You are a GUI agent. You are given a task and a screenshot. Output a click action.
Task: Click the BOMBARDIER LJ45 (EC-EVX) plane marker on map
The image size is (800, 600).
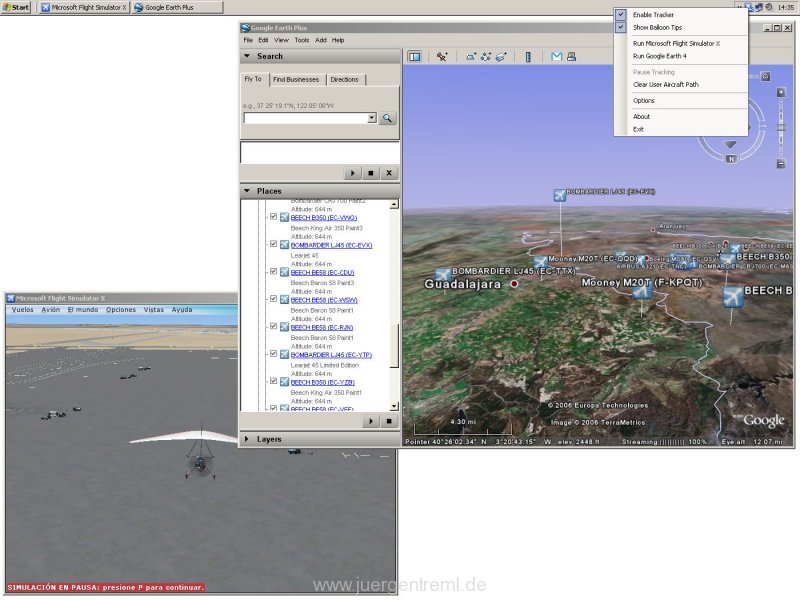(560, 195)
